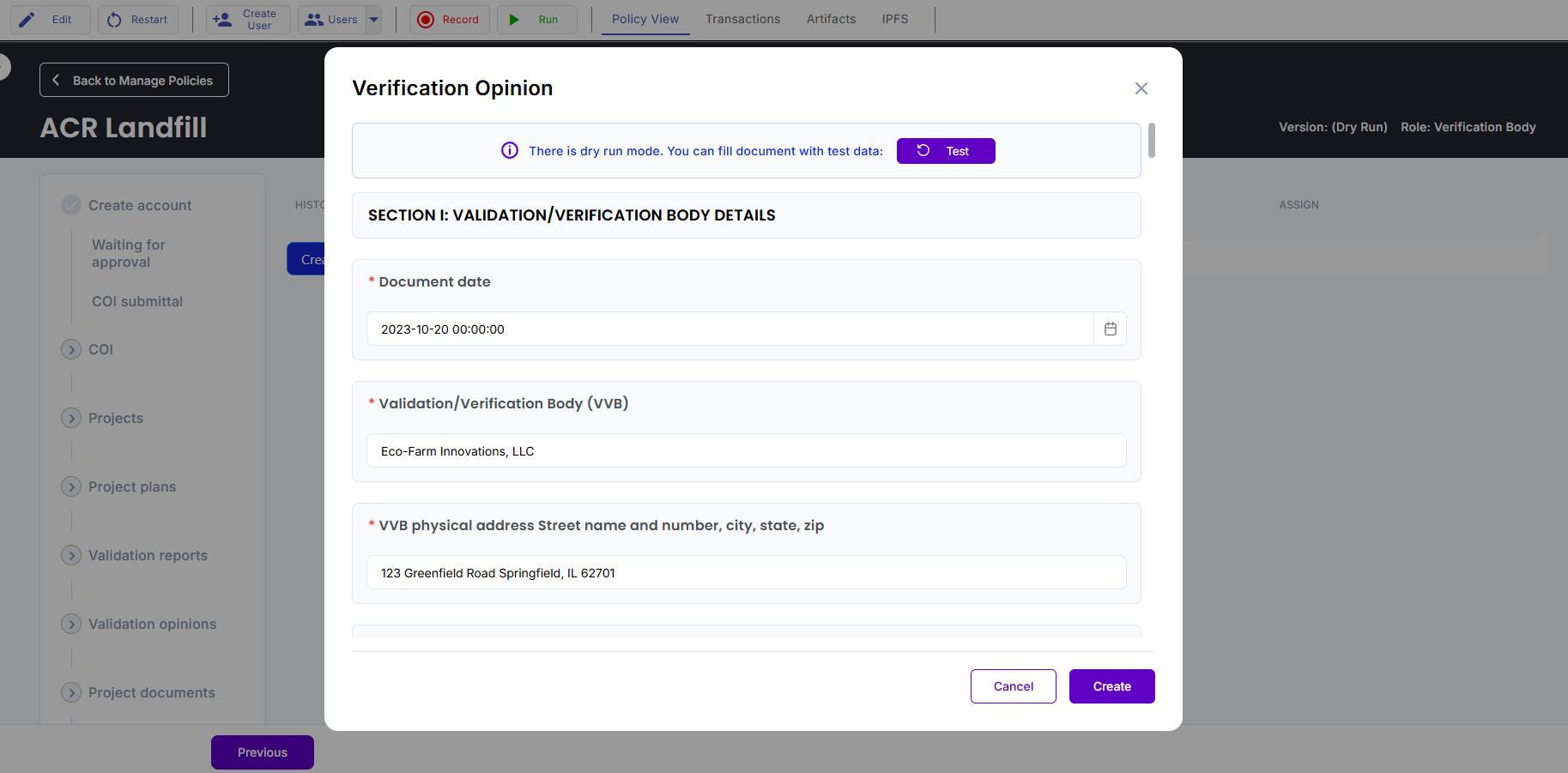The width and height of the screenshot is (1568, 773).
Task: Switch to the Transactions tab
Action: pos(742,19)
